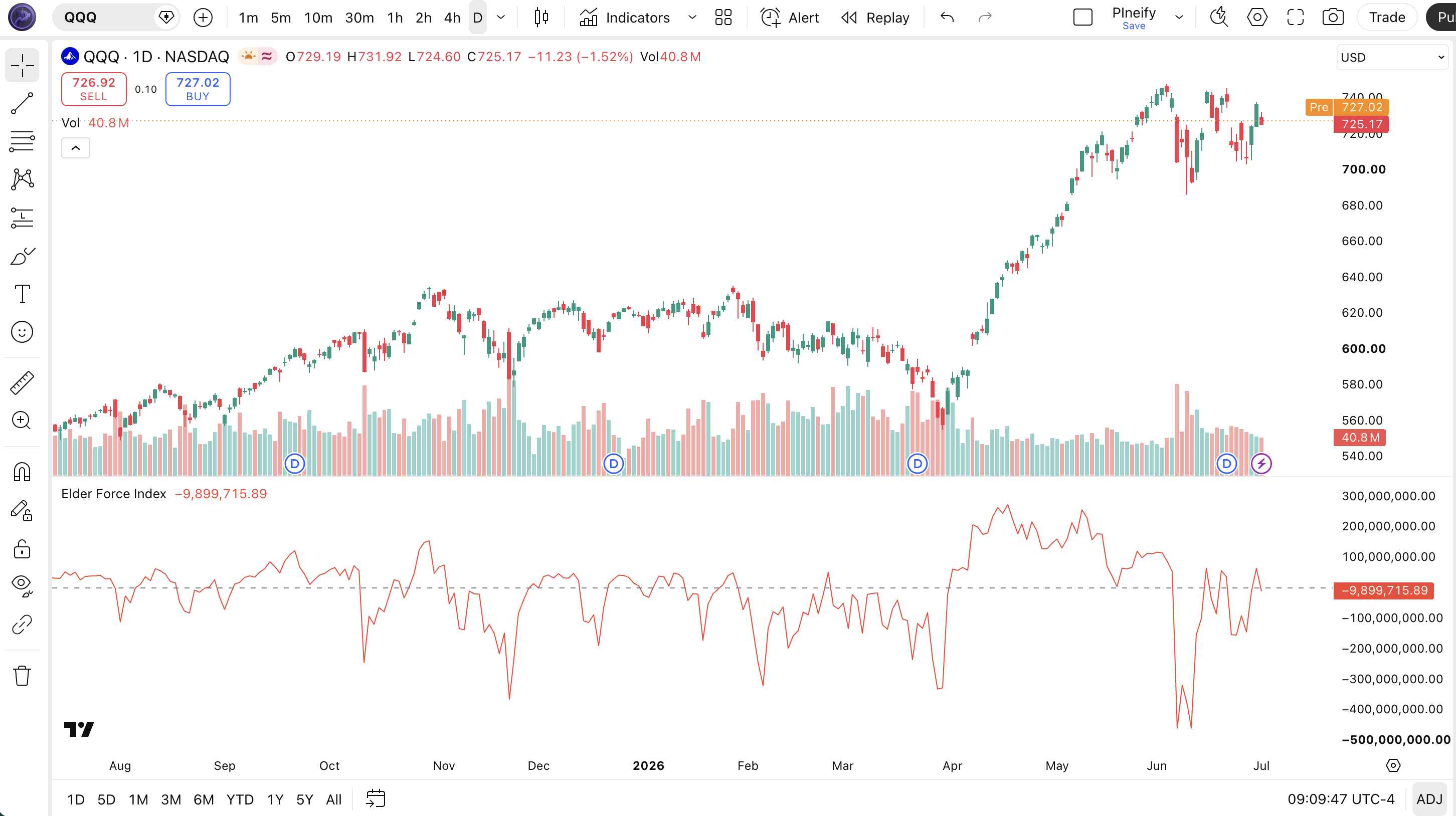The width and height of the screenshot is (1456, 816).
Task: Expand the time interval dropdown arrow
Action: tap(501, 18)
